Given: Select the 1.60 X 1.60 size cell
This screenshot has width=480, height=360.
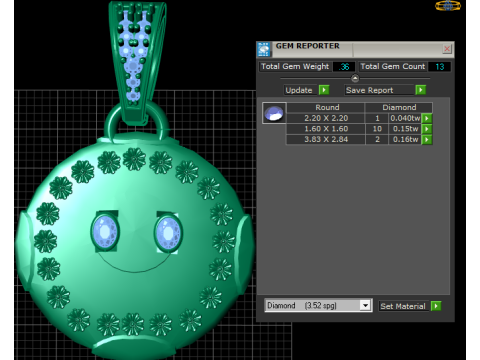Looking at the screenshot, I should [x=326, y=129].
